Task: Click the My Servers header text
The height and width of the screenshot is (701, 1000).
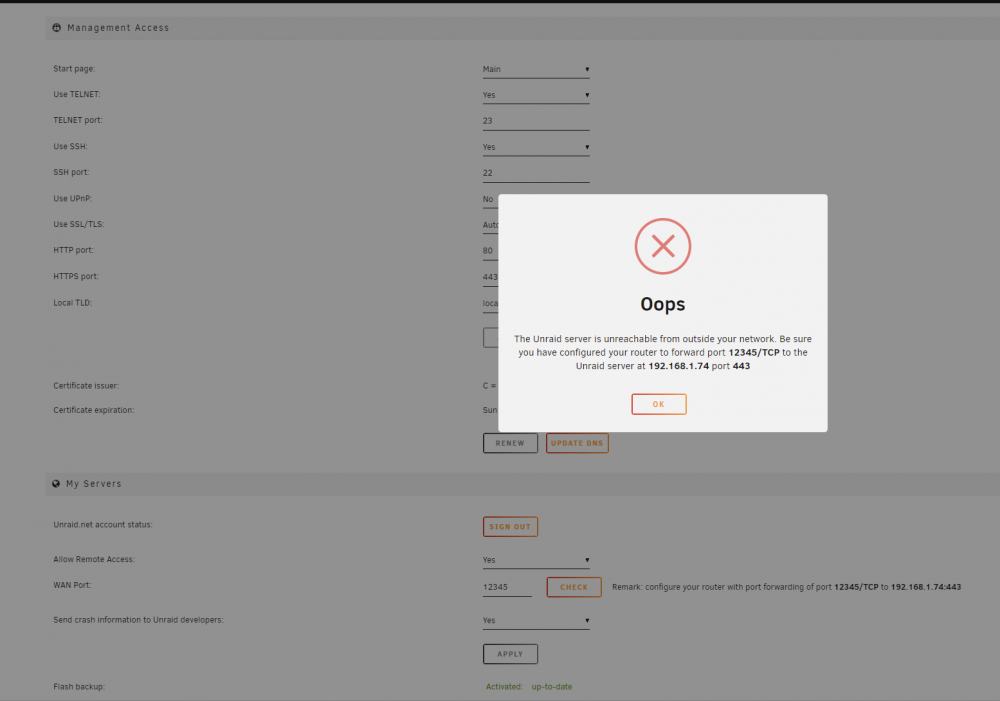Action: pyautogui.click(x=94, y=483)
